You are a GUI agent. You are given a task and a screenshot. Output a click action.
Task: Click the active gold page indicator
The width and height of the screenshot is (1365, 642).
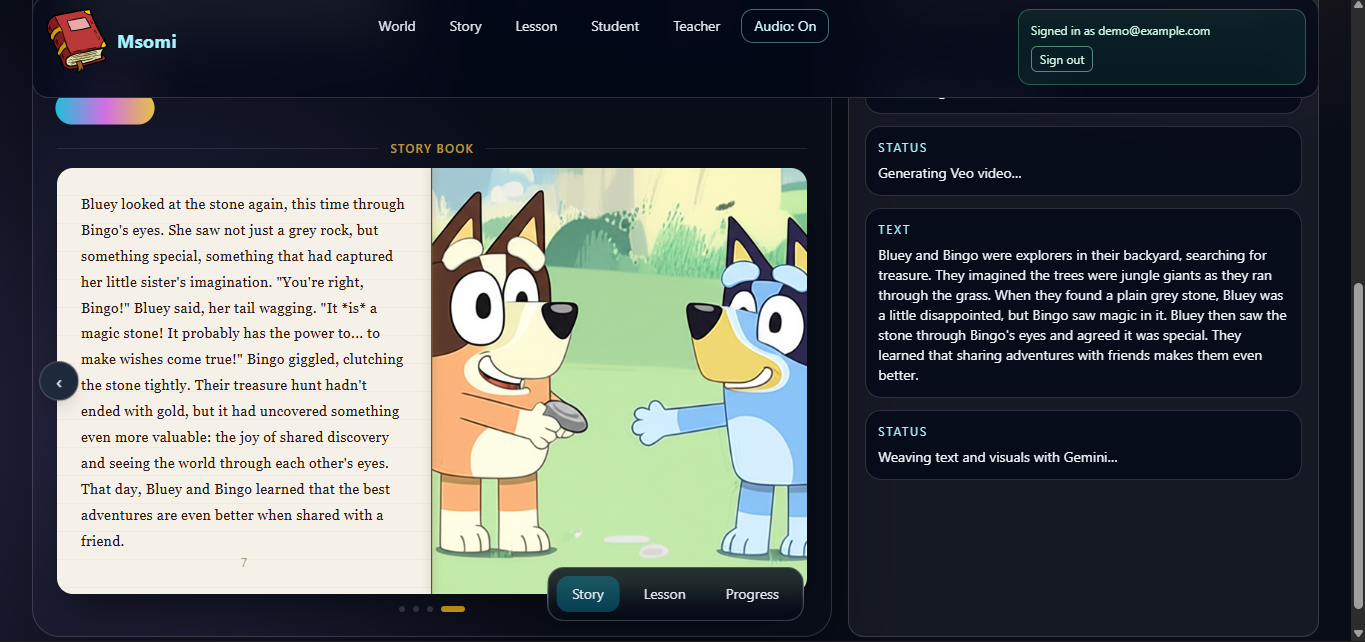click(453, 609)
